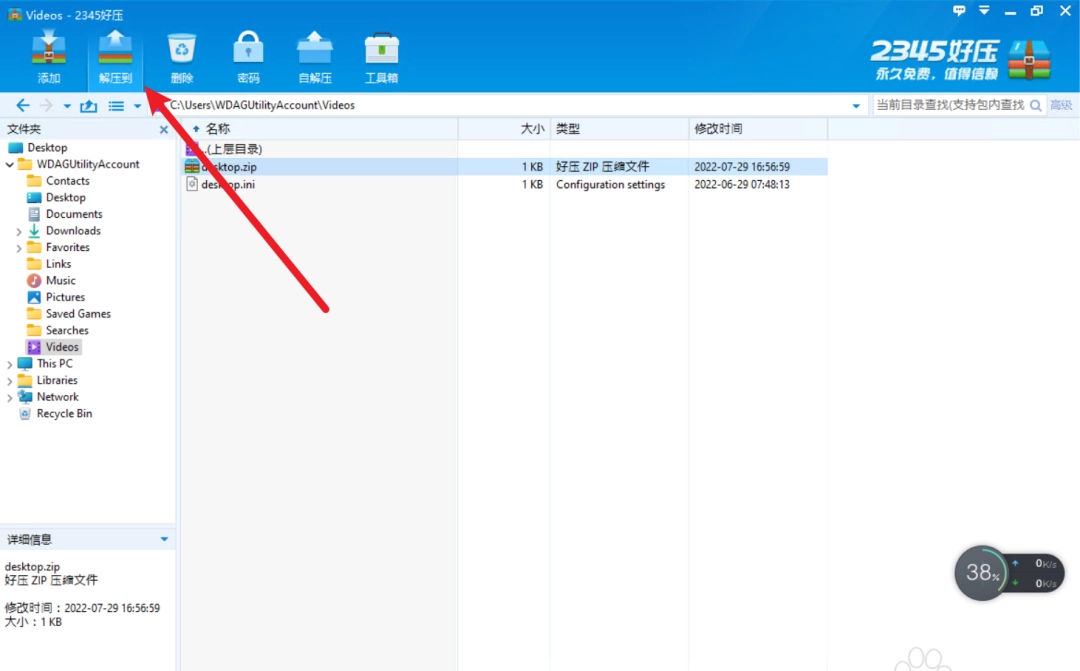
Task: Click the 删除 (Delete) recycle bin icon
Action: [x=182, y=57]
